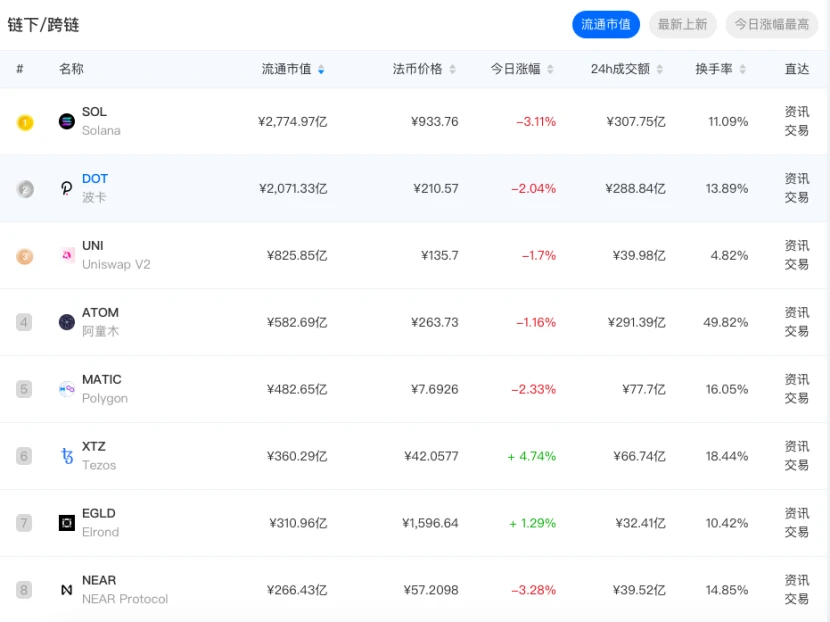The width and height of the screenshot is (830, 622).
Task: Sort by 法币价格 using the column arrows
Action: (x=452, y=69)
